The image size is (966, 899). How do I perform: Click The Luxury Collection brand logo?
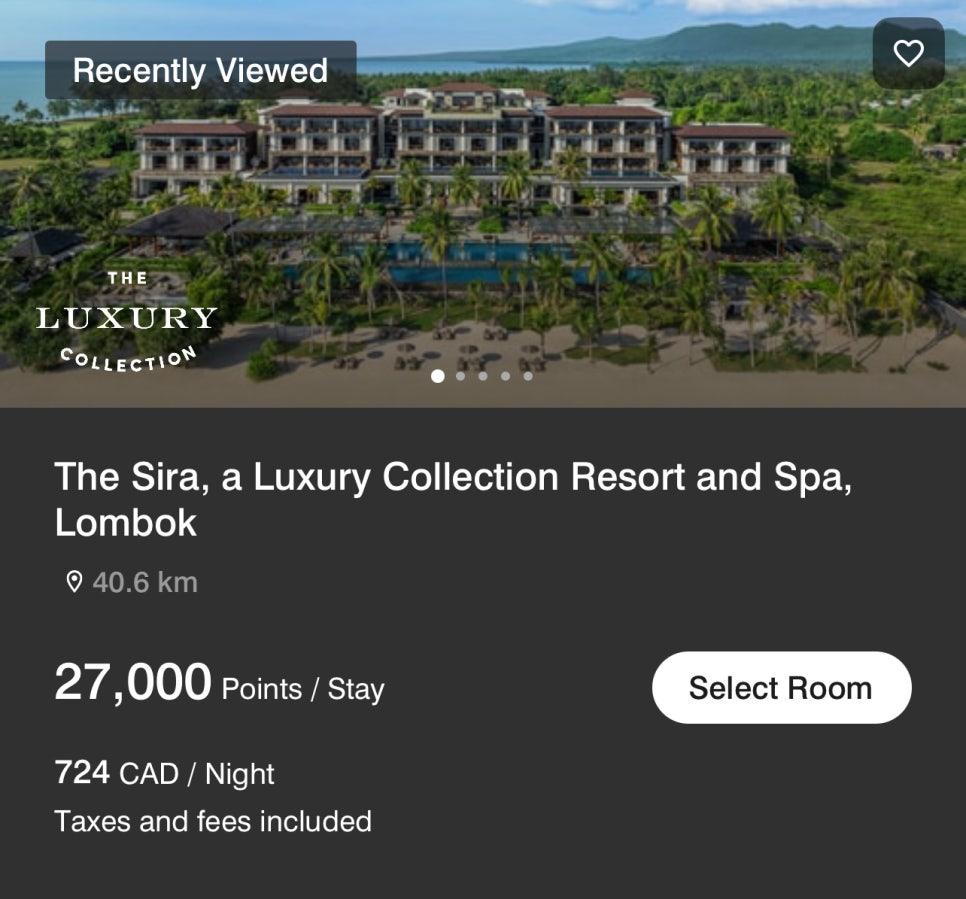127,322
